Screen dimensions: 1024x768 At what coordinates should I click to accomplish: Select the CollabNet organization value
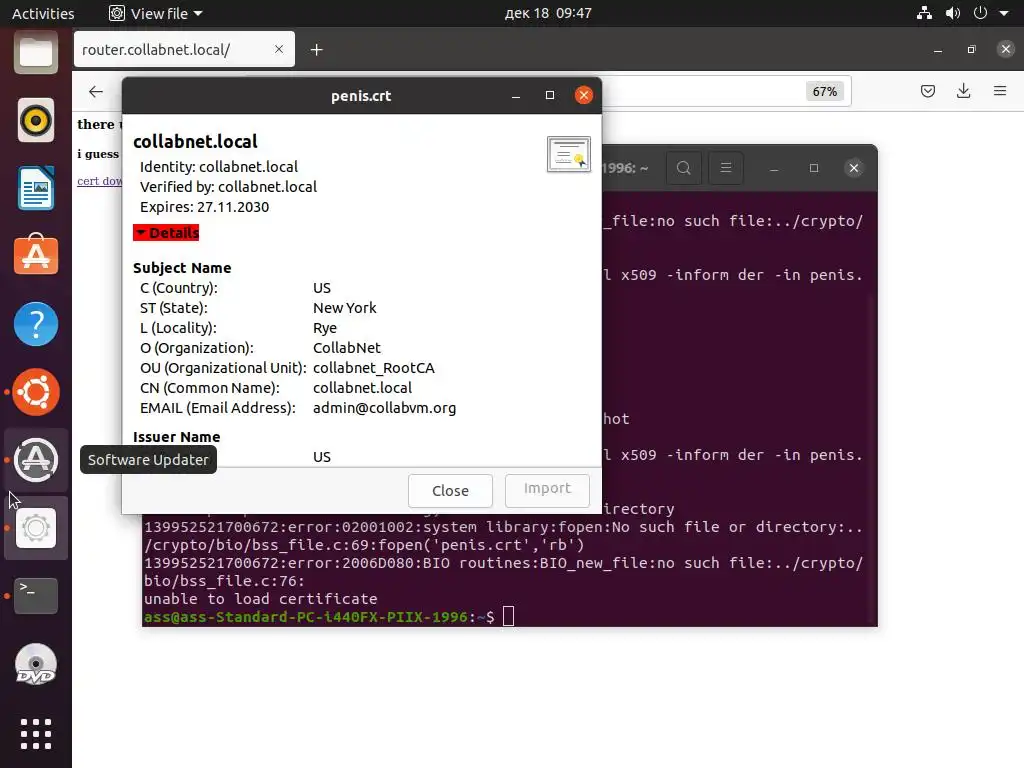[347, 348]
